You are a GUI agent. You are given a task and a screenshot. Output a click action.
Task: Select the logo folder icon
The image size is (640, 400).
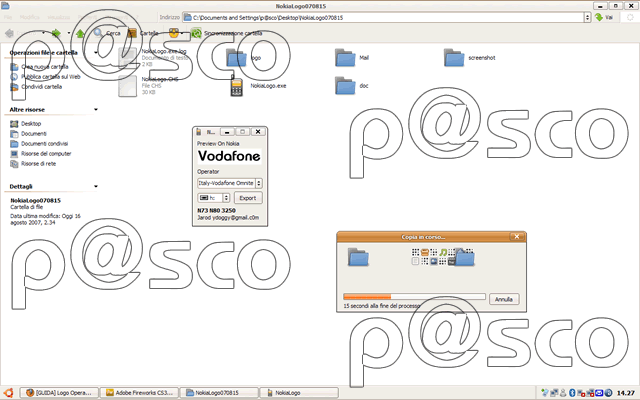(236, 58)
